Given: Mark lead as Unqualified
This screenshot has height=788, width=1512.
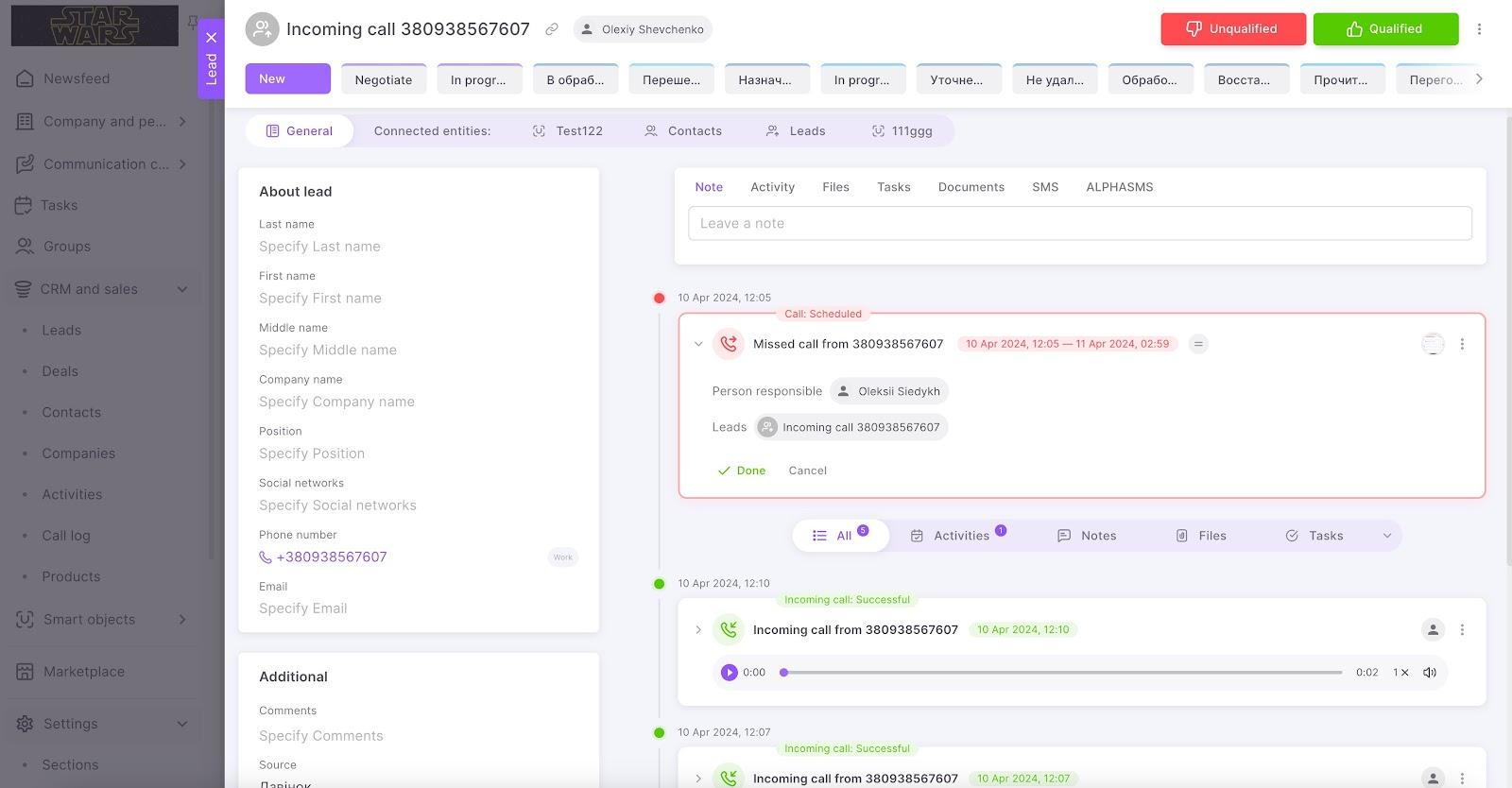Looking at the screenshot, I should click(1232, 29).
